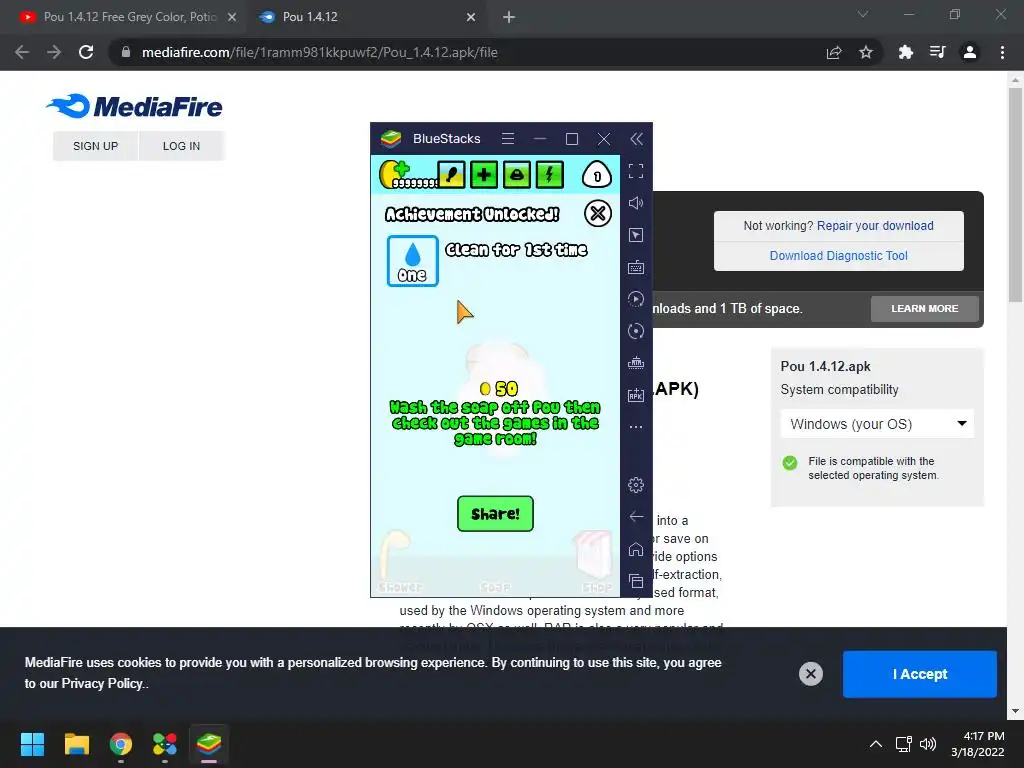Click the BlueStacks sync rotate icon
This screenshot has height=768, width=1024.
coord(636,331)
